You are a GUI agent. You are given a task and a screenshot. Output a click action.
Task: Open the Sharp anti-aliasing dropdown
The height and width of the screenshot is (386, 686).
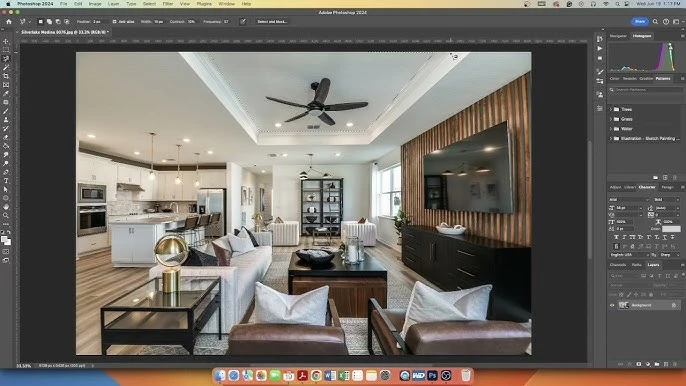[x=670, y=255]
